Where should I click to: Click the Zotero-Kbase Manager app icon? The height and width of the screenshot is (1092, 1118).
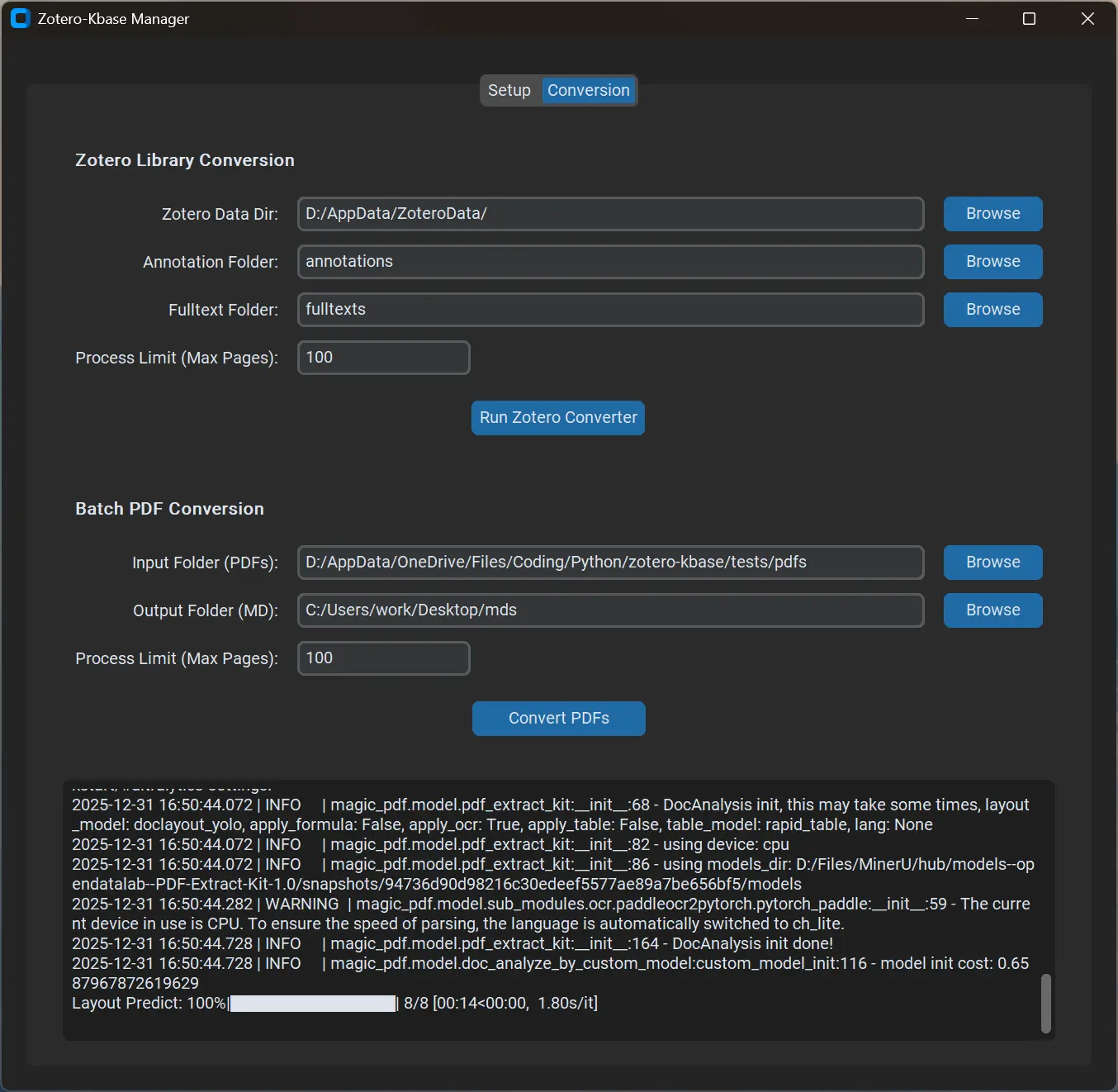tap(20, 18)
